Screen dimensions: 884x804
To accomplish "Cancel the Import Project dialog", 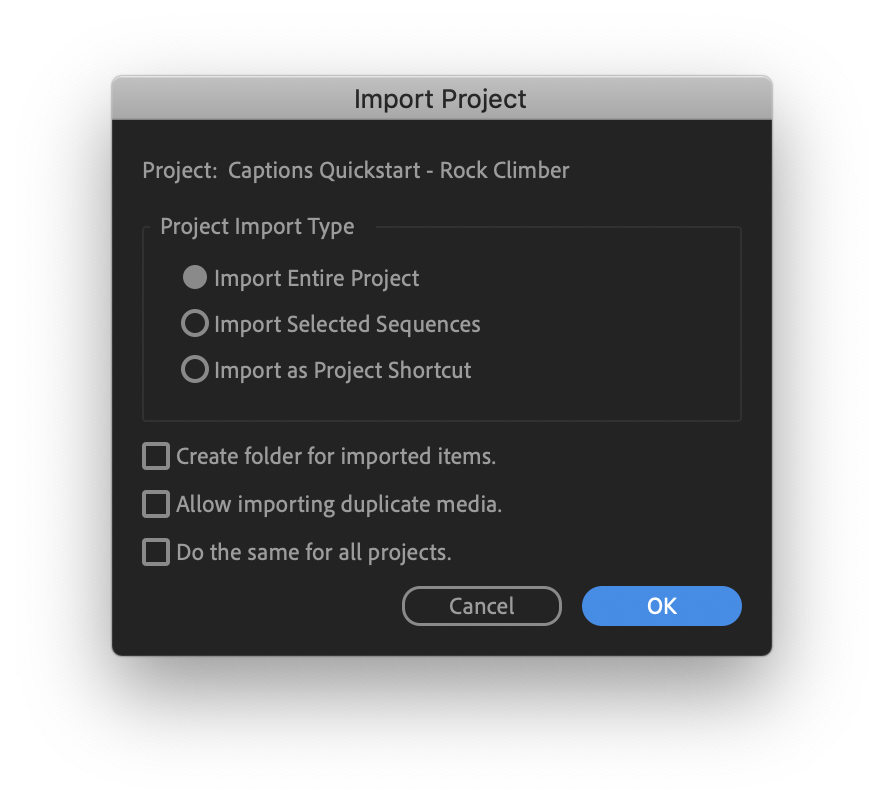I will click(x=481, y=606).
